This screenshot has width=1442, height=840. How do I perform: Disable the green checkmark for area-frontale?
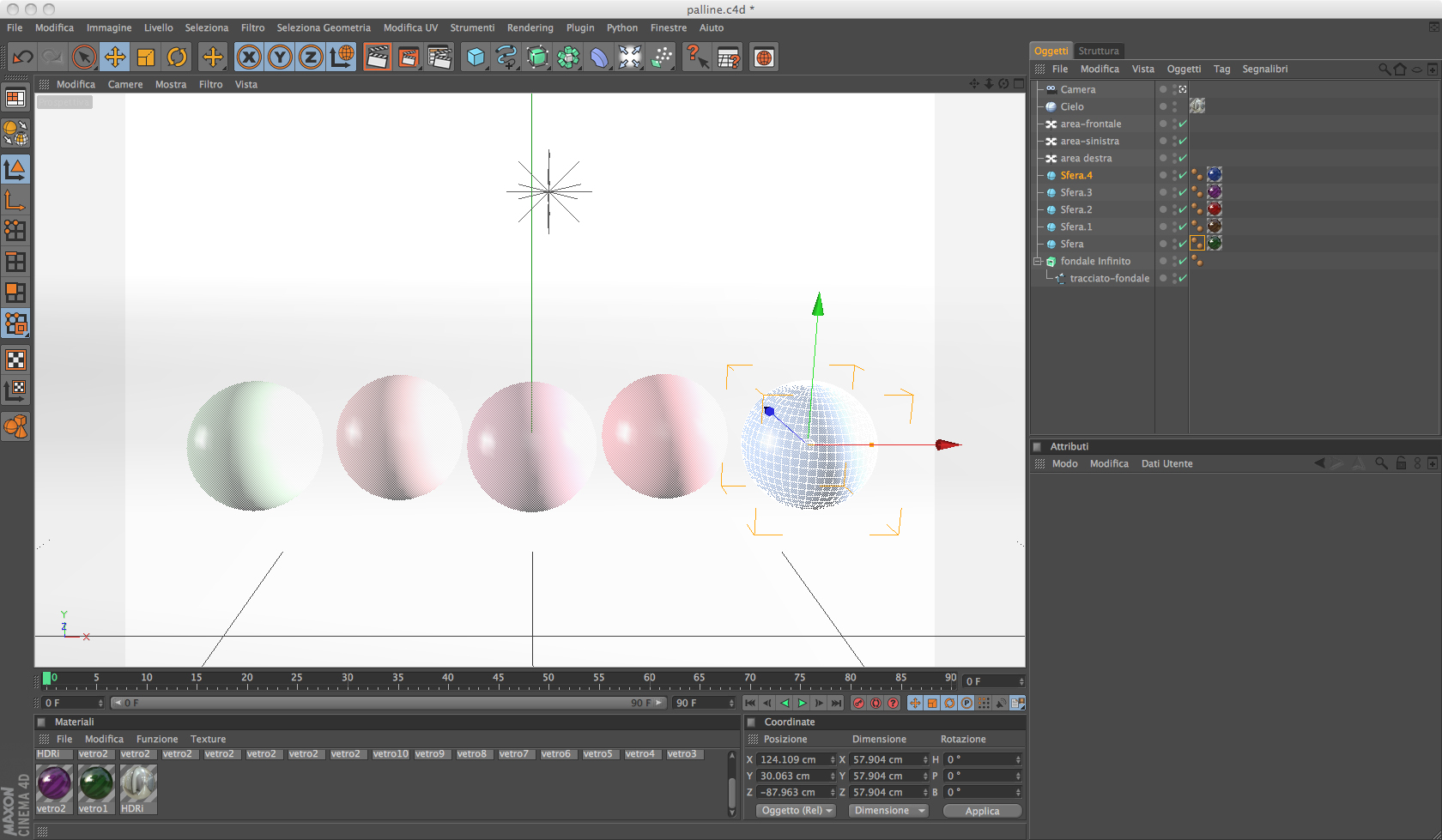click(1183, 124)
